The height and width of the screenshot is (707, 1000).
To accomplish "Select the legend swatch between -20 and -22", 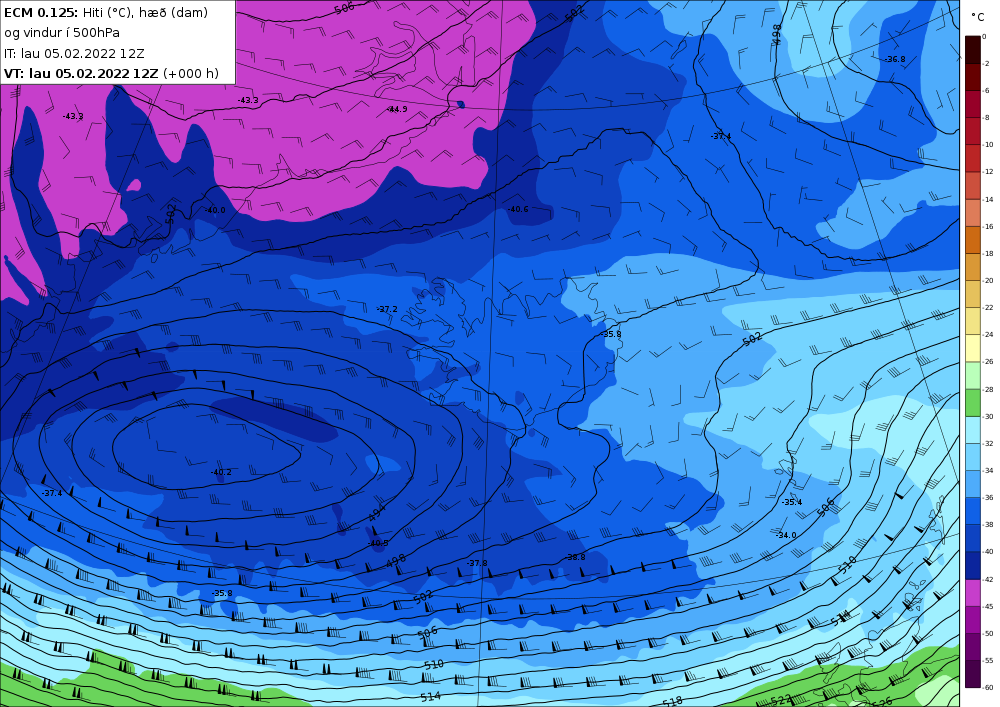I will coord(973,294).
